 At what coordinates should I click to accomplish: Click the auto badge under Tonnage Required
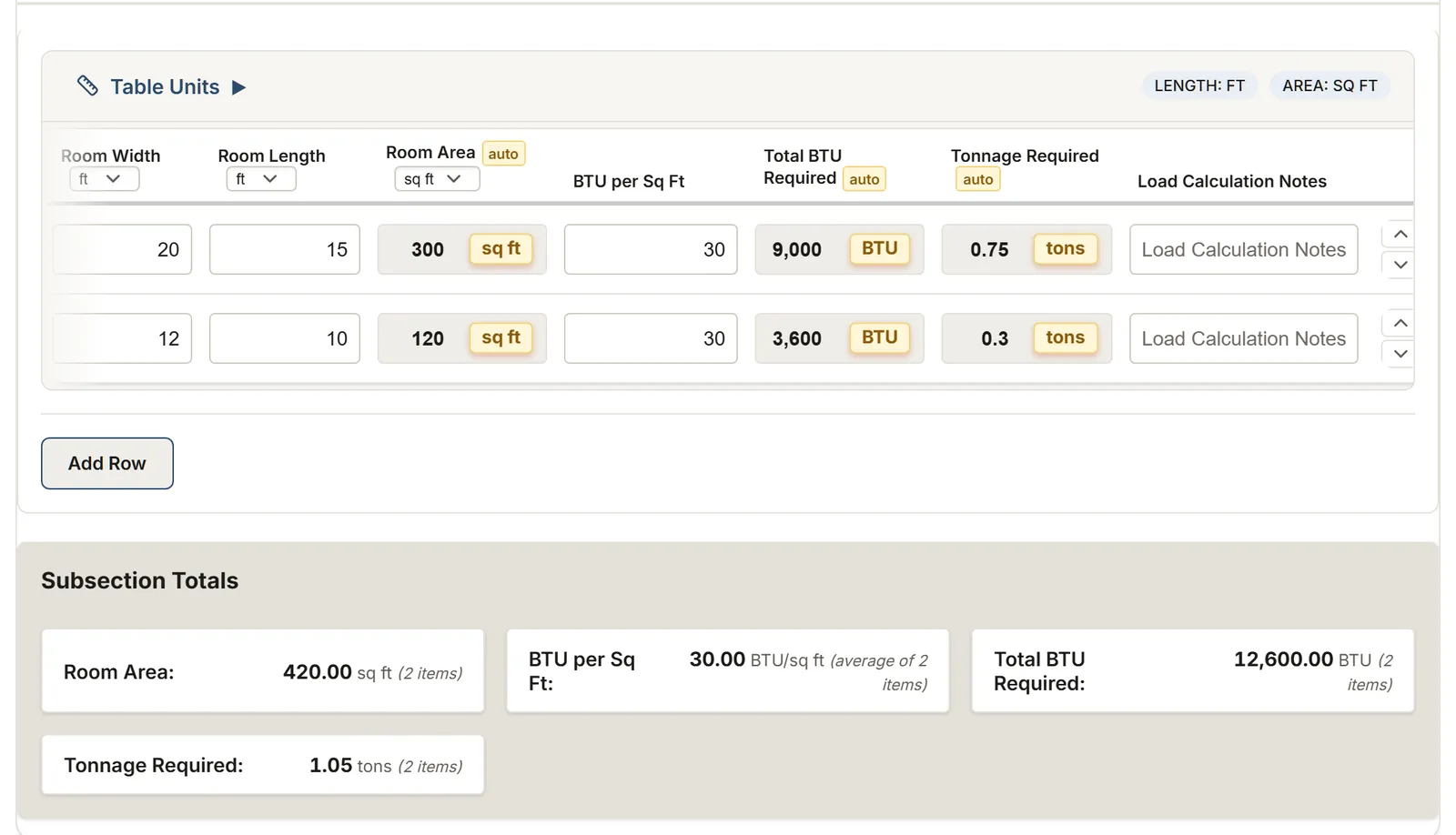point(978,179)
